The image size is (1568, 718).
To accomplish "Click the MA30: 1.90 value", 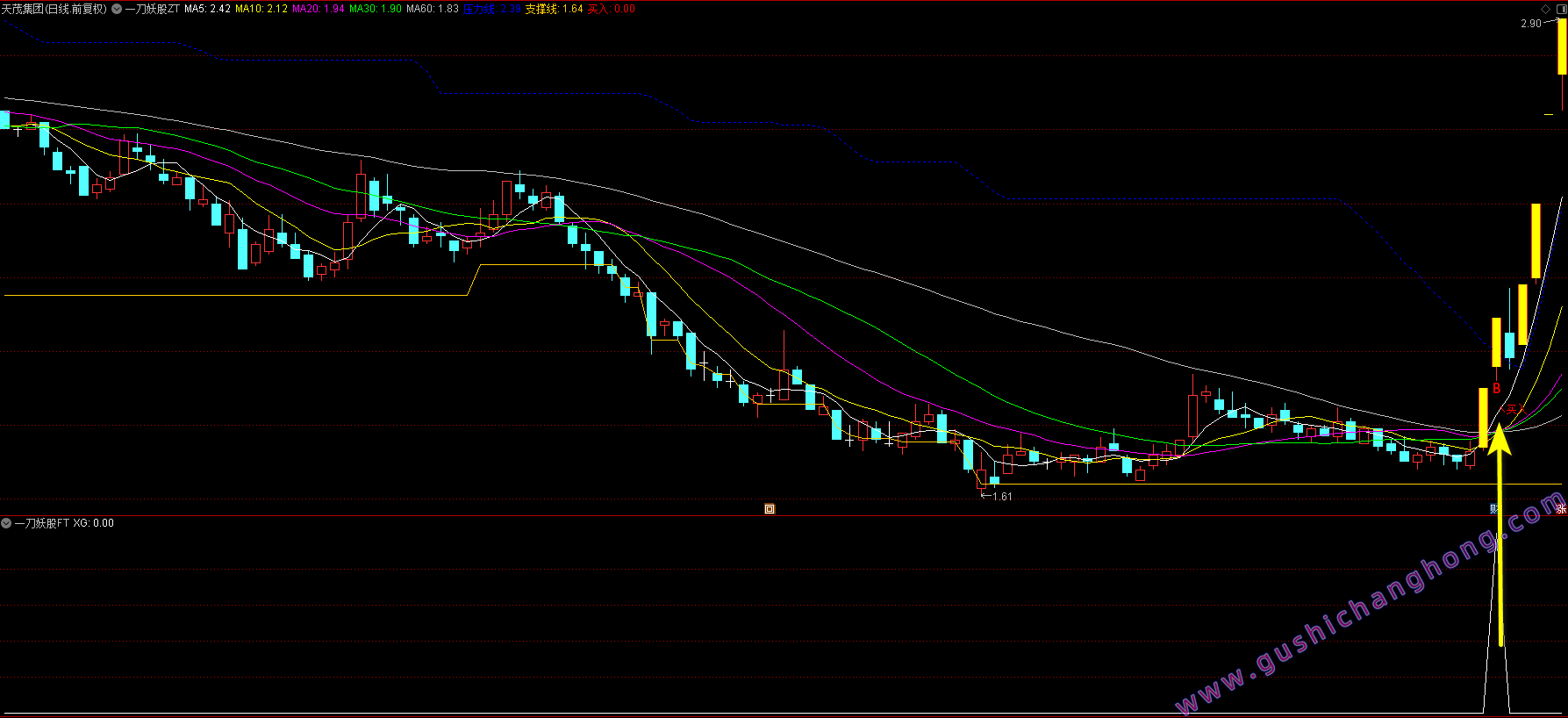I will click(376, 9).
